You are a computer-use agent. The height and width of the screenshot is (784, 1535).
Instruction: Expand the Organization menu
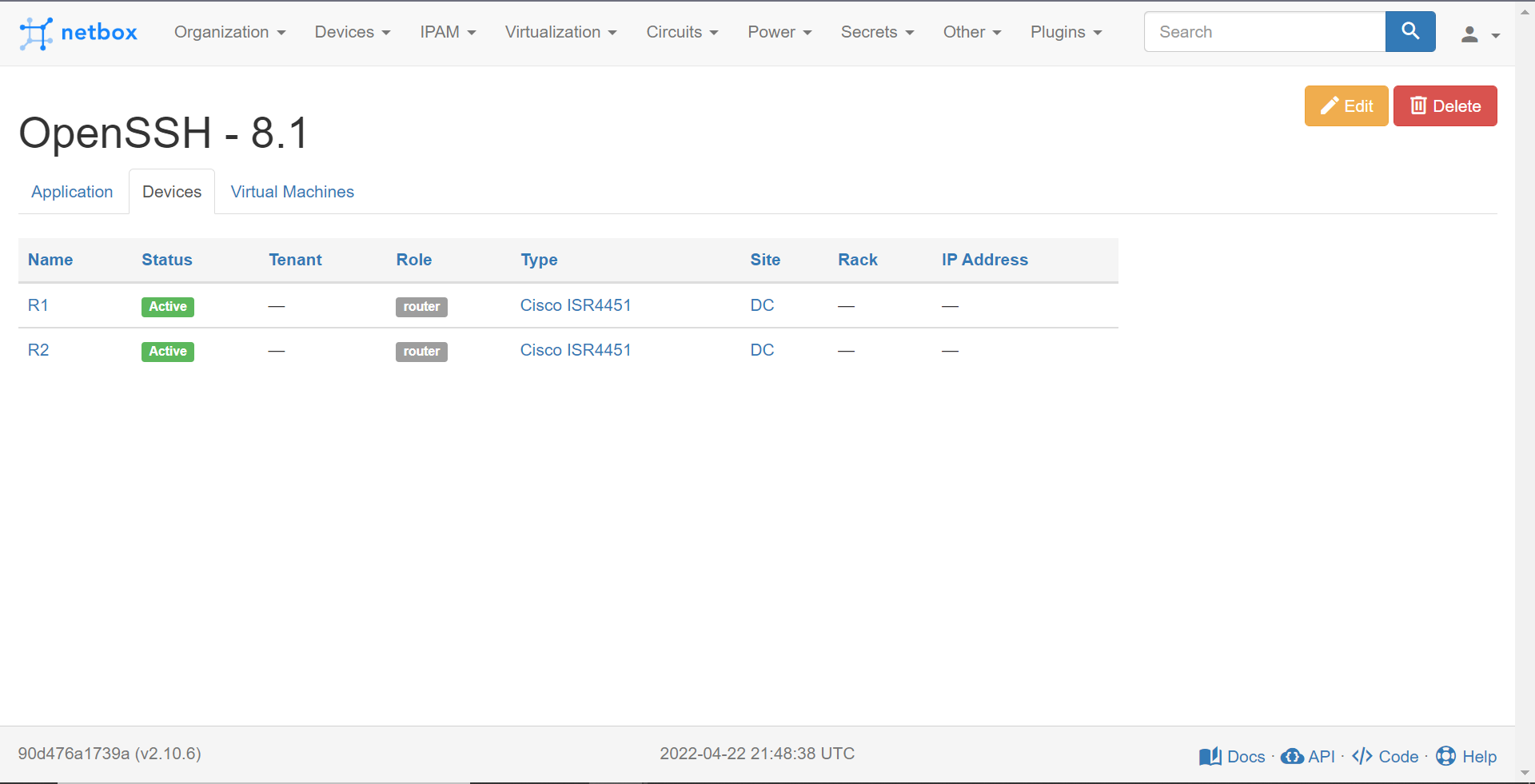click(229, 32)
